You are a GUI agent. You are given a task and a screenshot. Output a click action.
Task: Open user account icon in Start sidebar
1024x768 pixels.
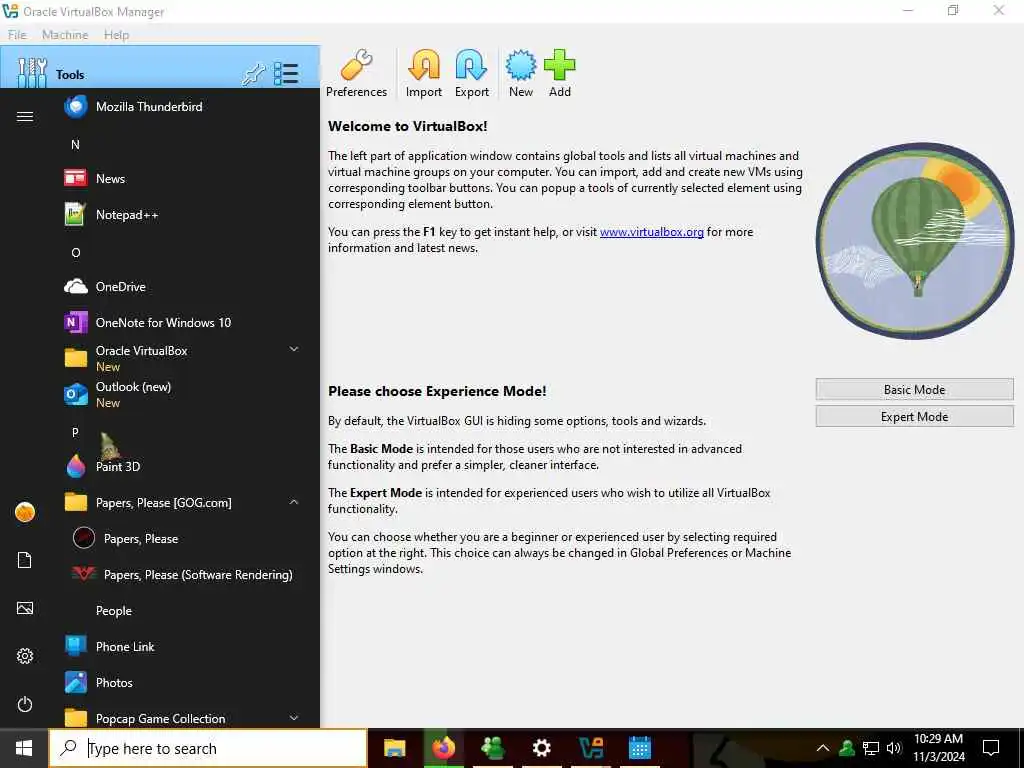25,512
